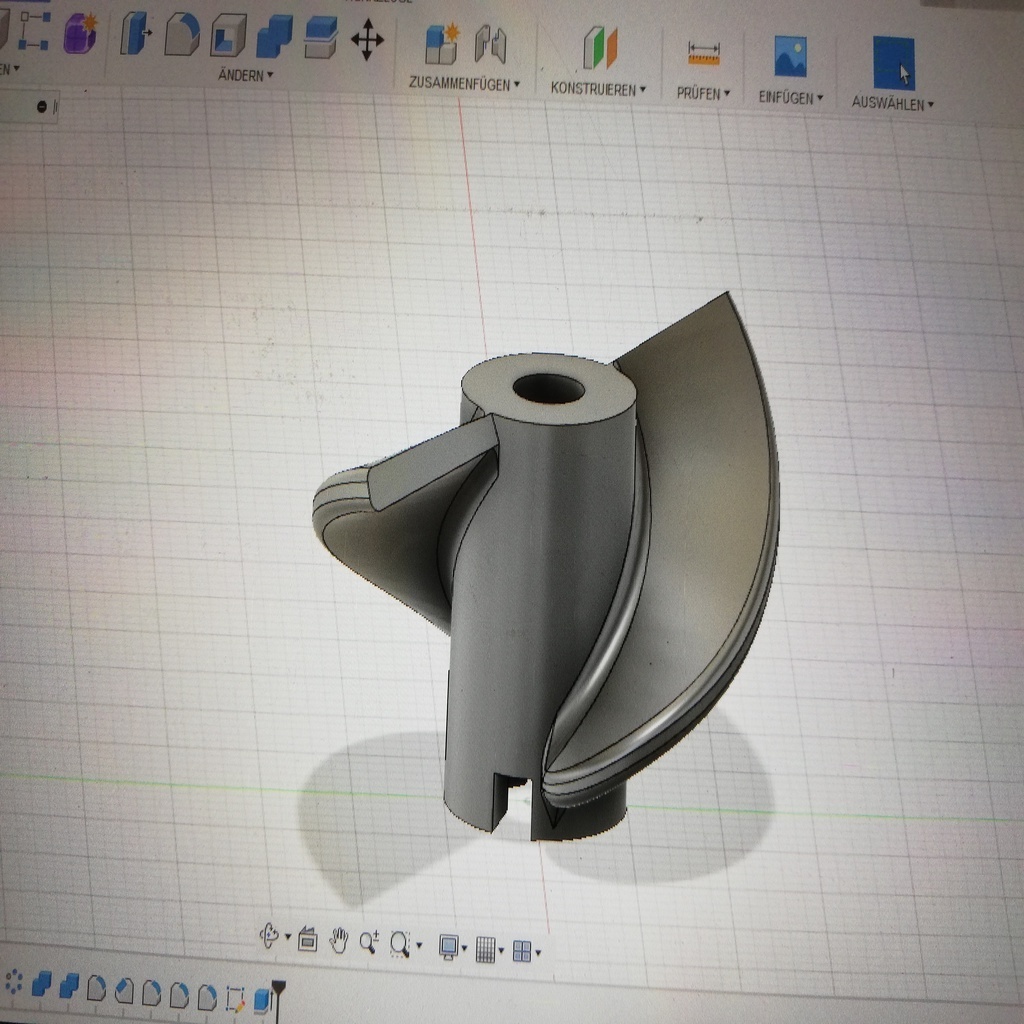The width and height of the screenshot is (1024, 1024).
Task: Open the ÄNDERN dropdown menu
Action: tap(245, 76)
